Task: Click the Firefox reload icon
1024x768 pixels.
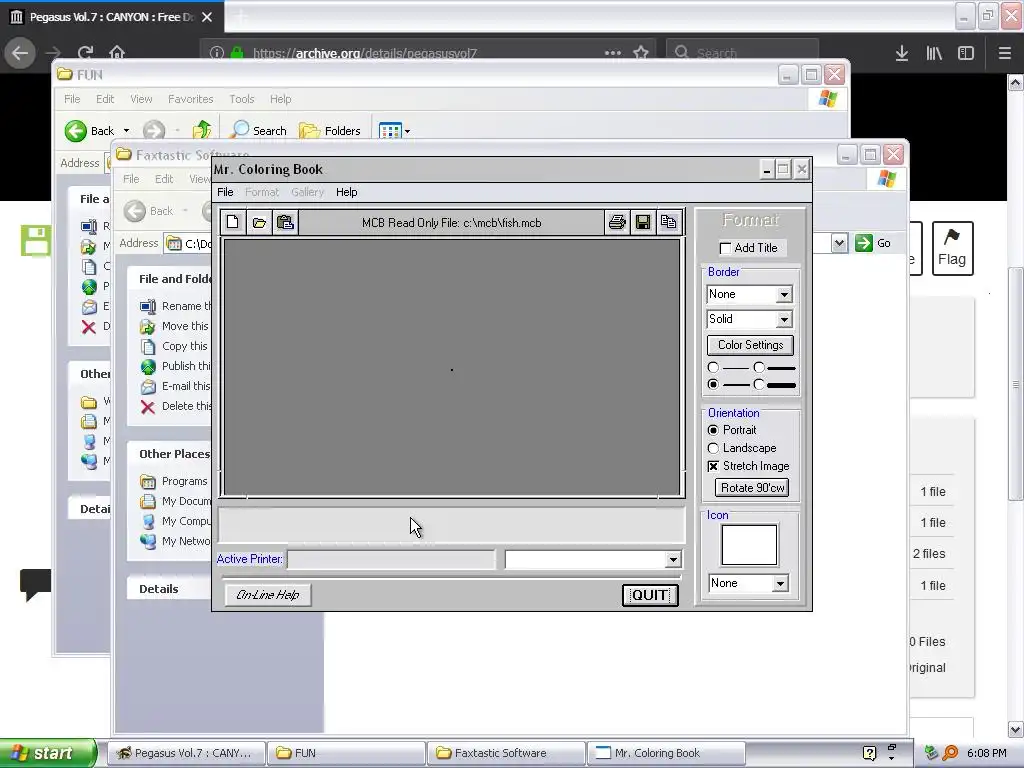Action: (x=85, y=52)
